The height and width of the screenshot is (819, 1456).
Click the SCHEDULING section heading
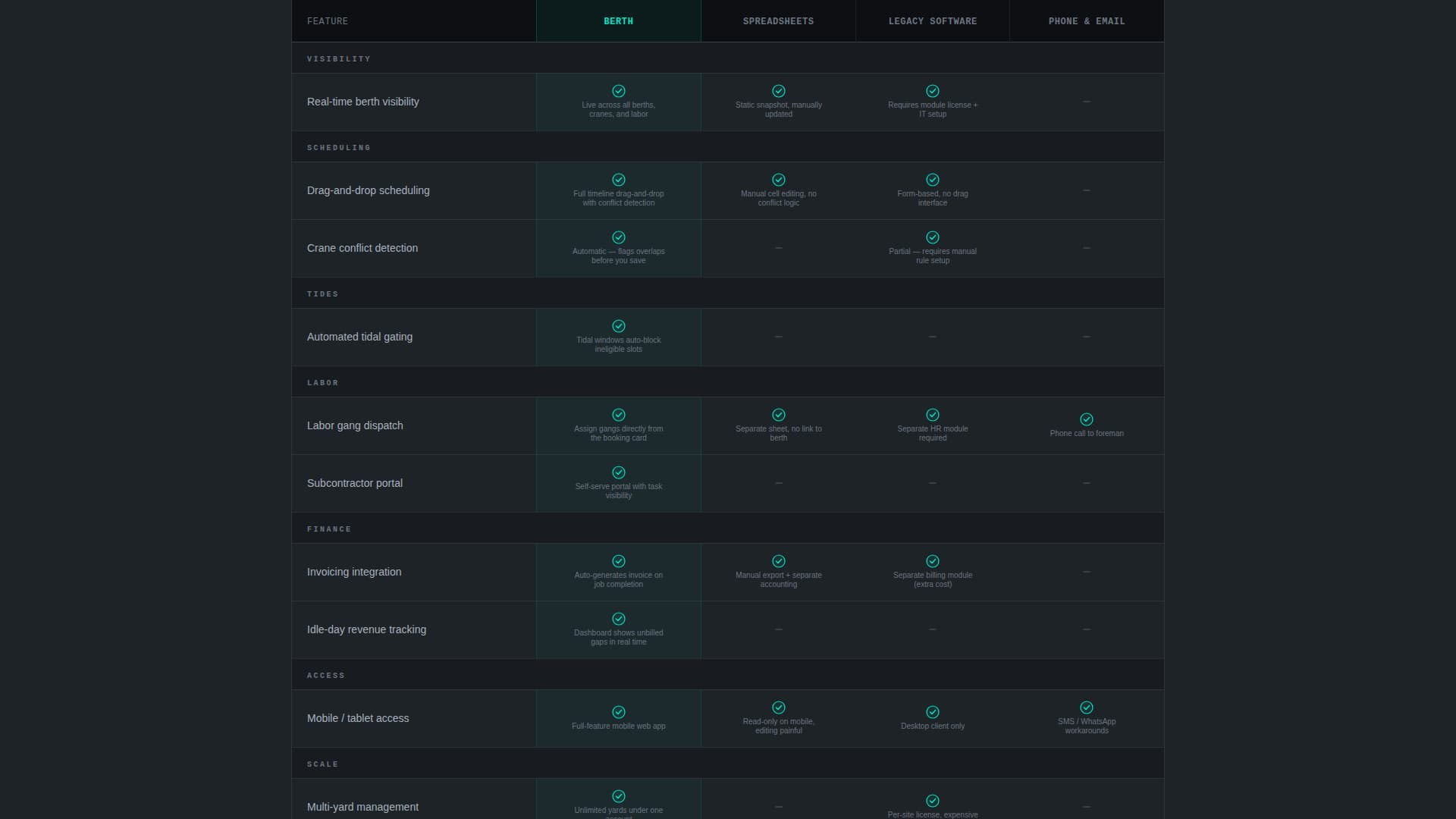(339, 147)
